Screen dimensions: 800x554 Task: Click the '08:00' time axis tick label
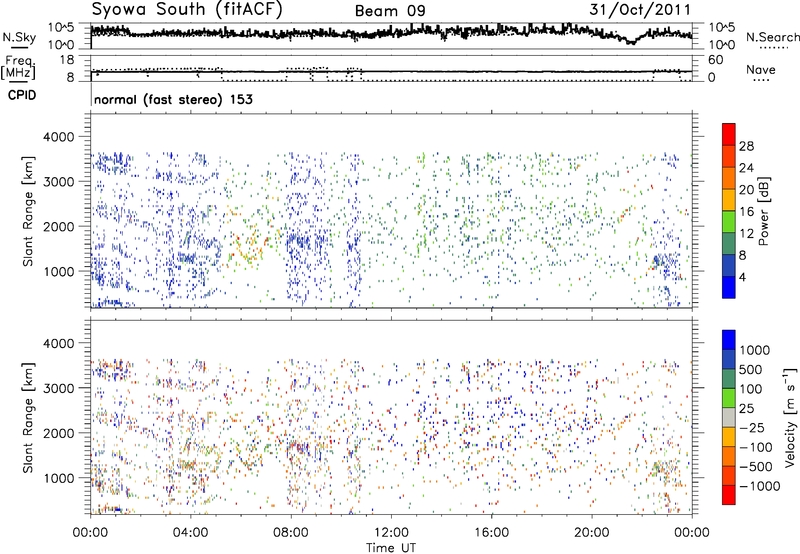(x=291, y=533)
